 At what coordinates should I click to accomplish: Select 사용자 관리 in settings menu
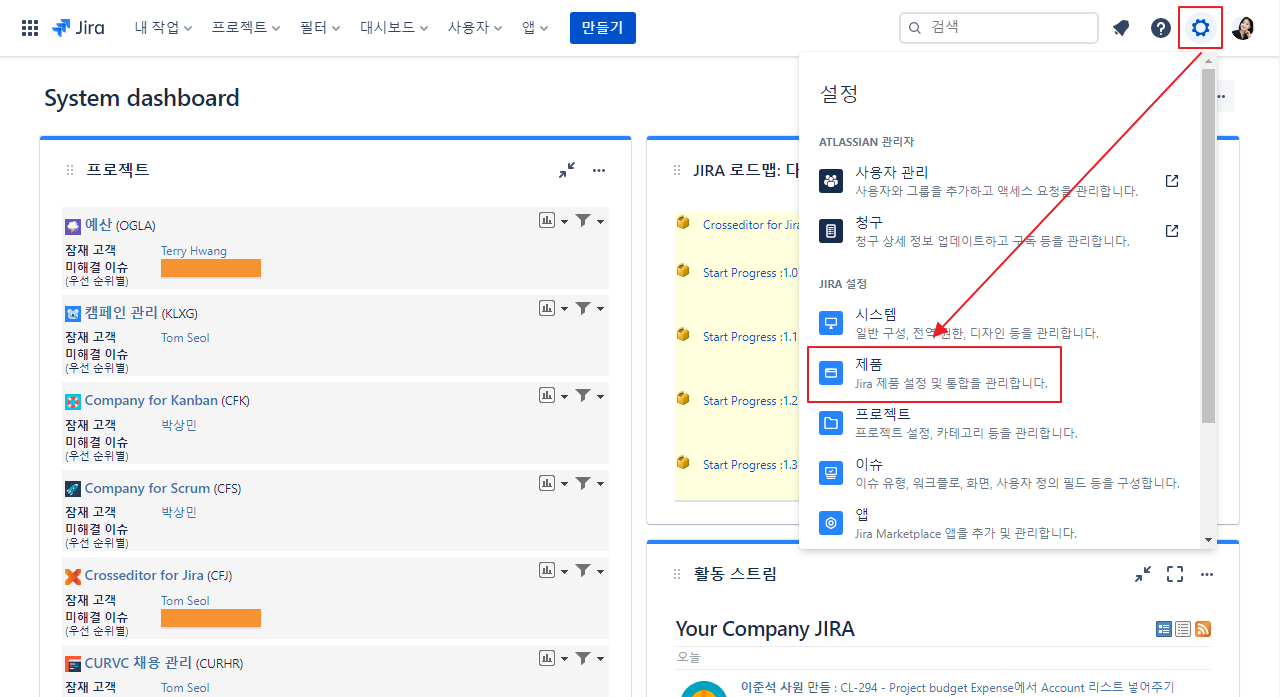pos(1002,181)
